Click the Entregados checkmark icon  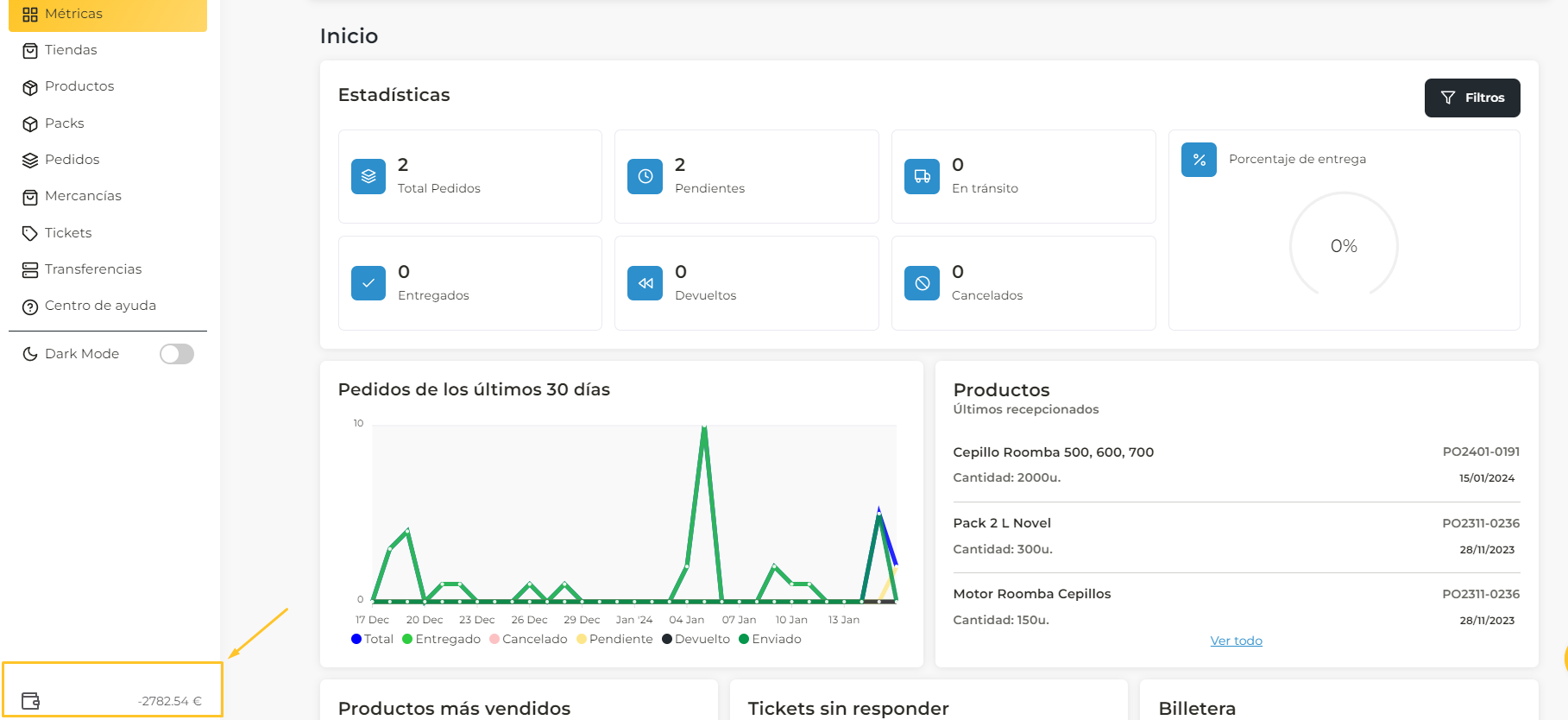[x=368, y=283]
